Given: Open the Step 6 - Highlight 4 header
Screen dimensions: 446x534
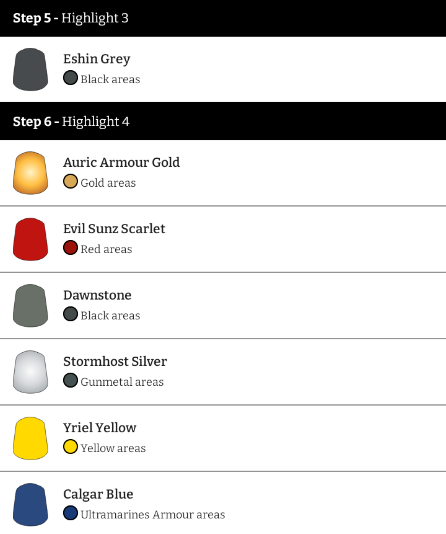Looking at the screenshot, I should [223, 121].
